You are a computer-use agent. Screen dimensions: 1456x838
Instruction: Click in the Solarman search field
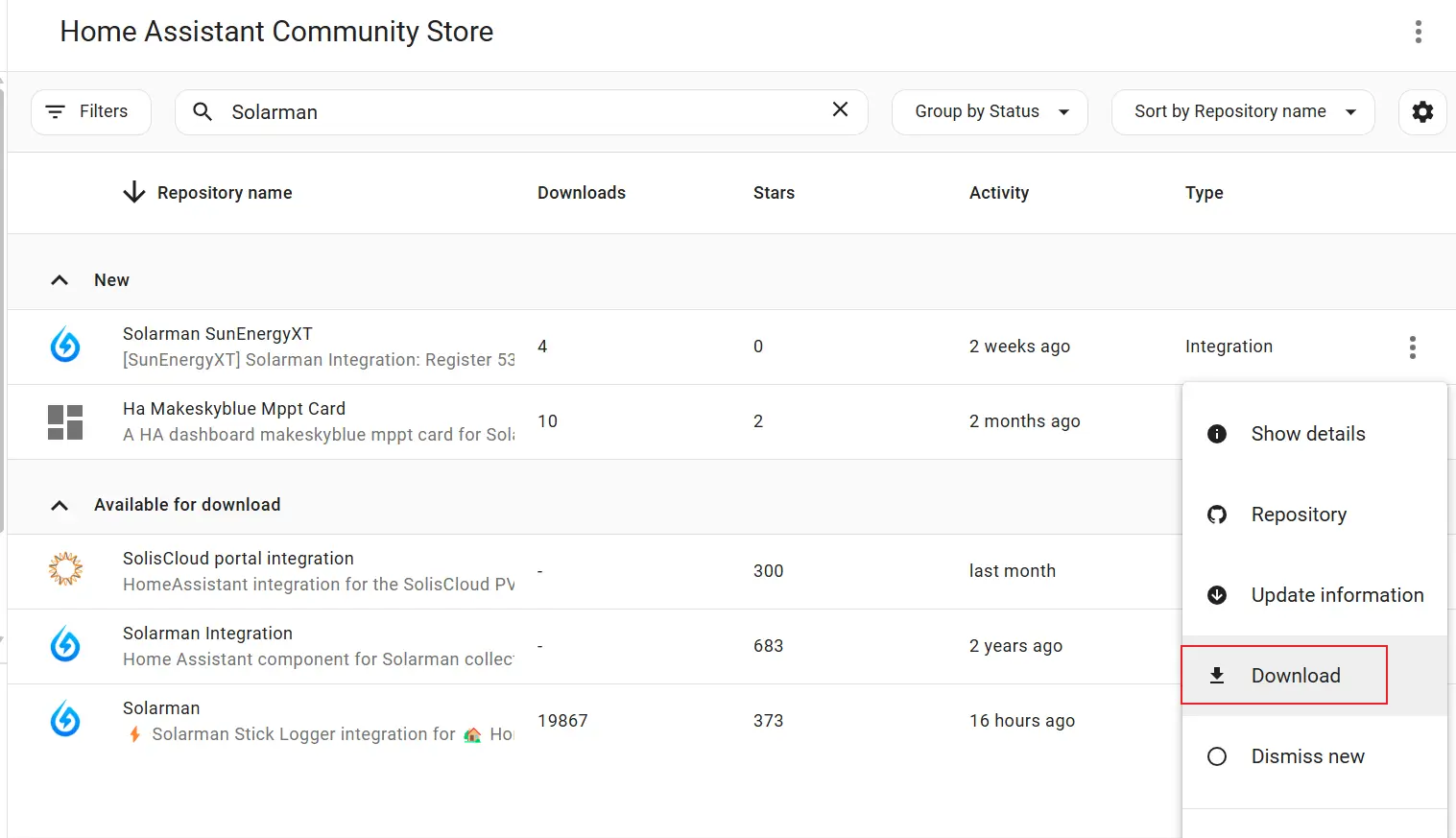click(x=518, y=112)
